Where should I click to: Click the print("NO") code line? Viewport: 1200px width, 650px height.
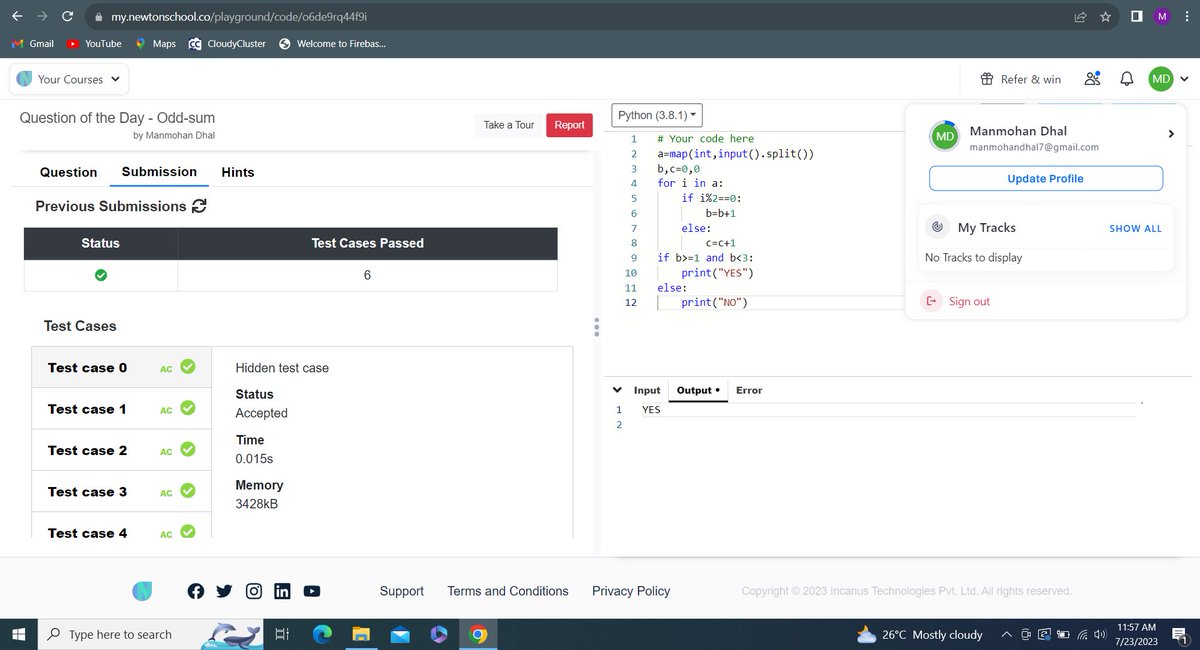(715, 302)
